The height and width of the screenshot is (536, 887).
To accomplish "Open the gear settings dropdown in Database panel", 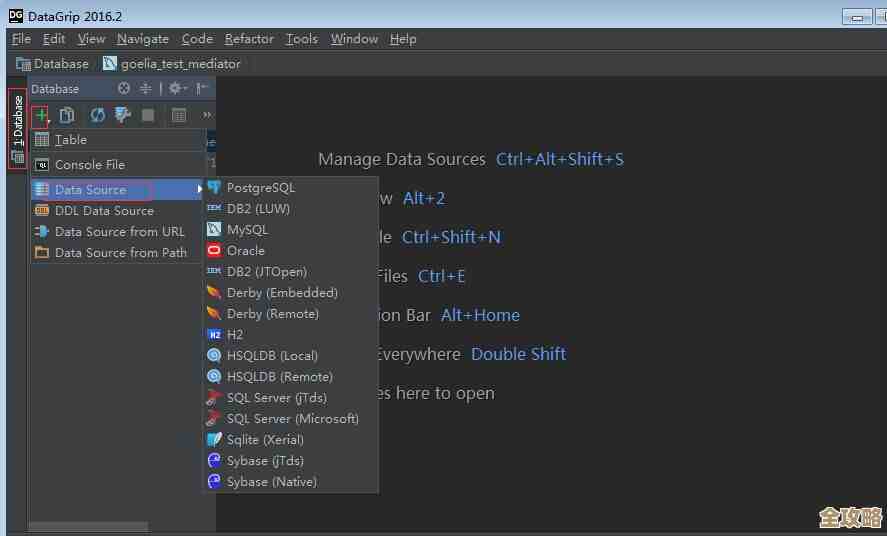I will coord(177,89).
